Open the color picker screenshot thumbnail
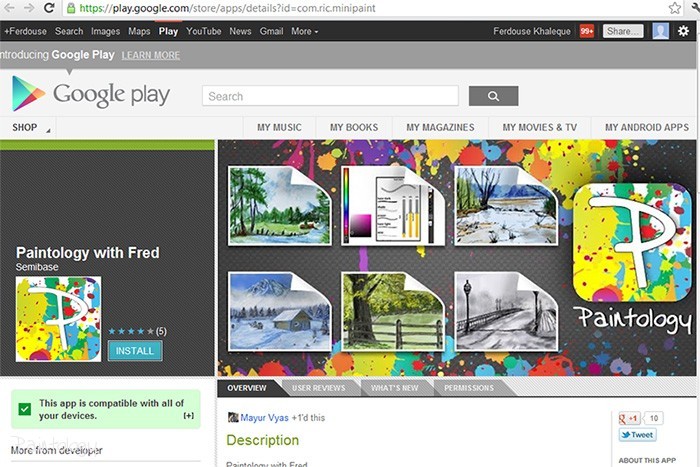Screen dimensions: 700x467 (x=393, y=205)
